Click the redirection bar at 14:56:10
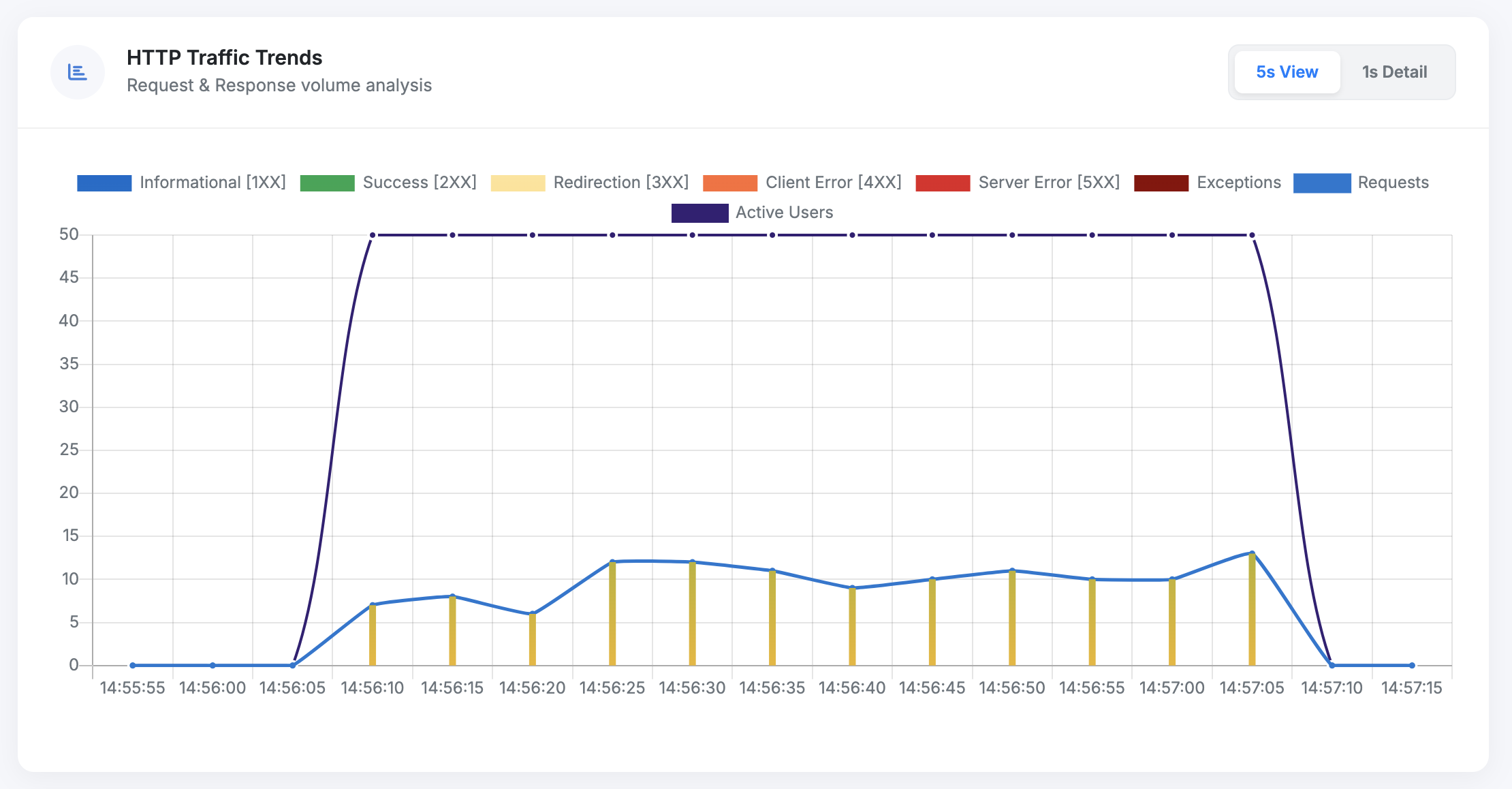 pyautogui.click(x=373, y=635)
